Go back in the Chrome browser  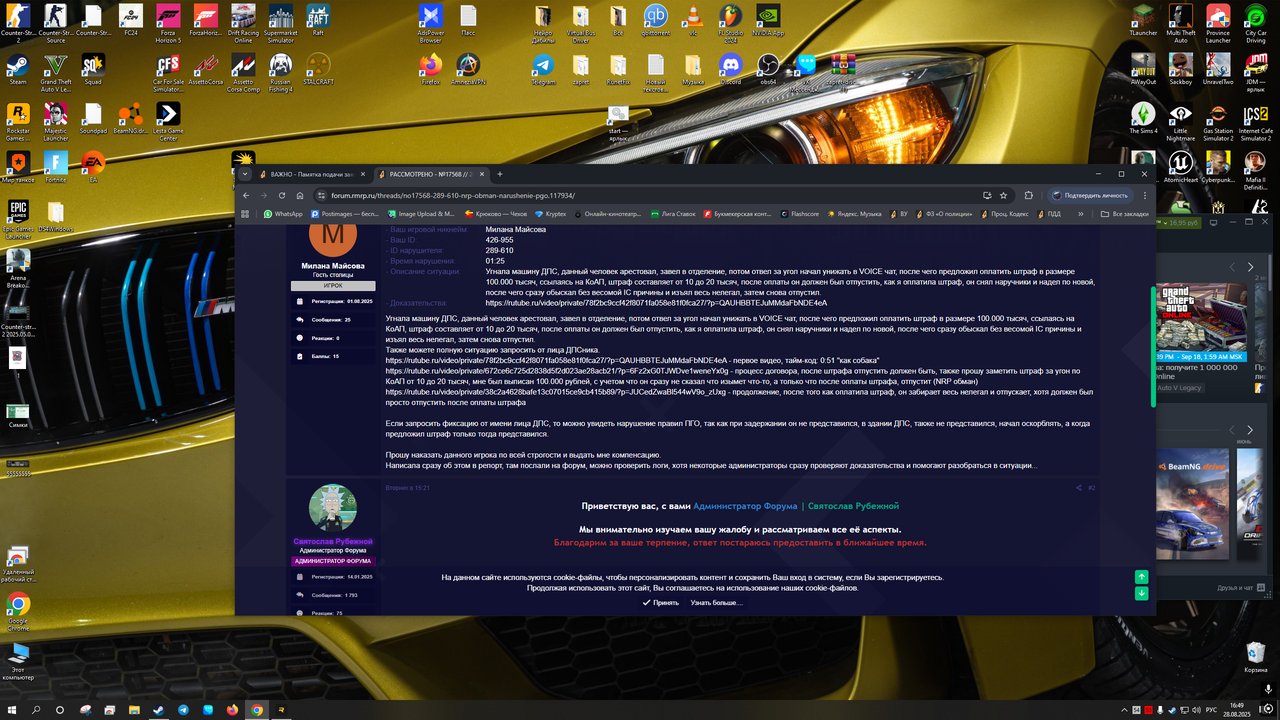pos(247,196)
